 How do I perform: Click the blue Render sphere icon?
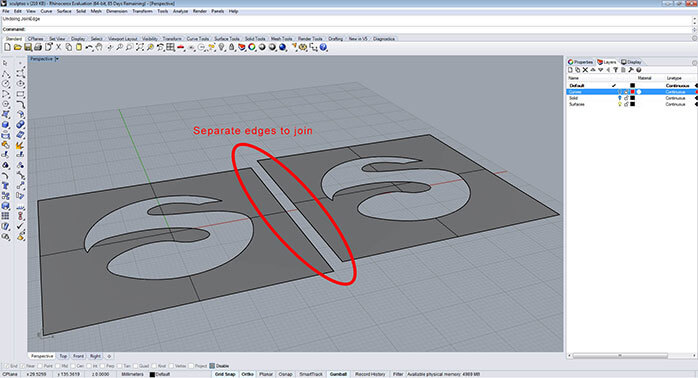pyautogui.click(x=283, y=47)
